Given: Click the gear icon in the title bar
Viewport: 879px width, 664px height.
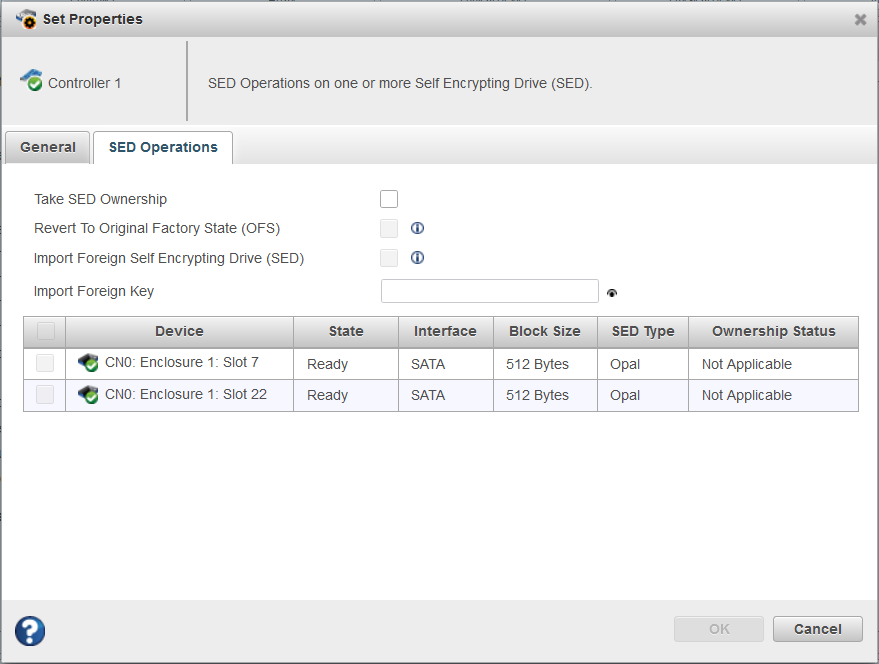Looking at the screenshot, I should (27, 18).
